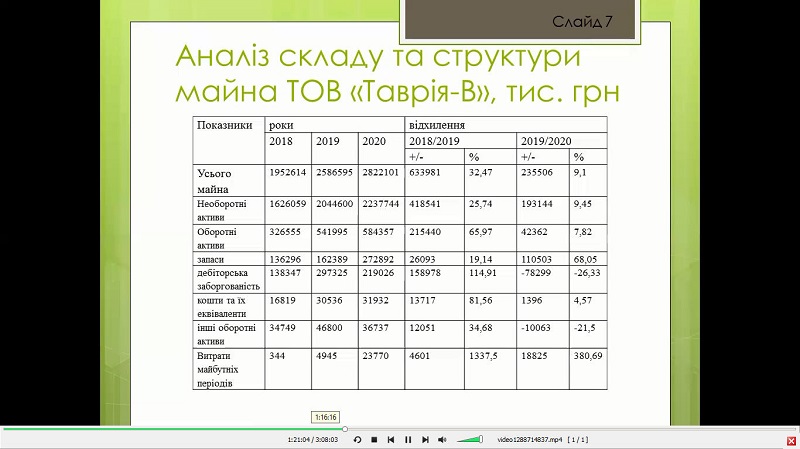Click the 1:16:16 seek time tooltip
The height and width of the screenshot is (449, 800).
(x=326, y=417)
